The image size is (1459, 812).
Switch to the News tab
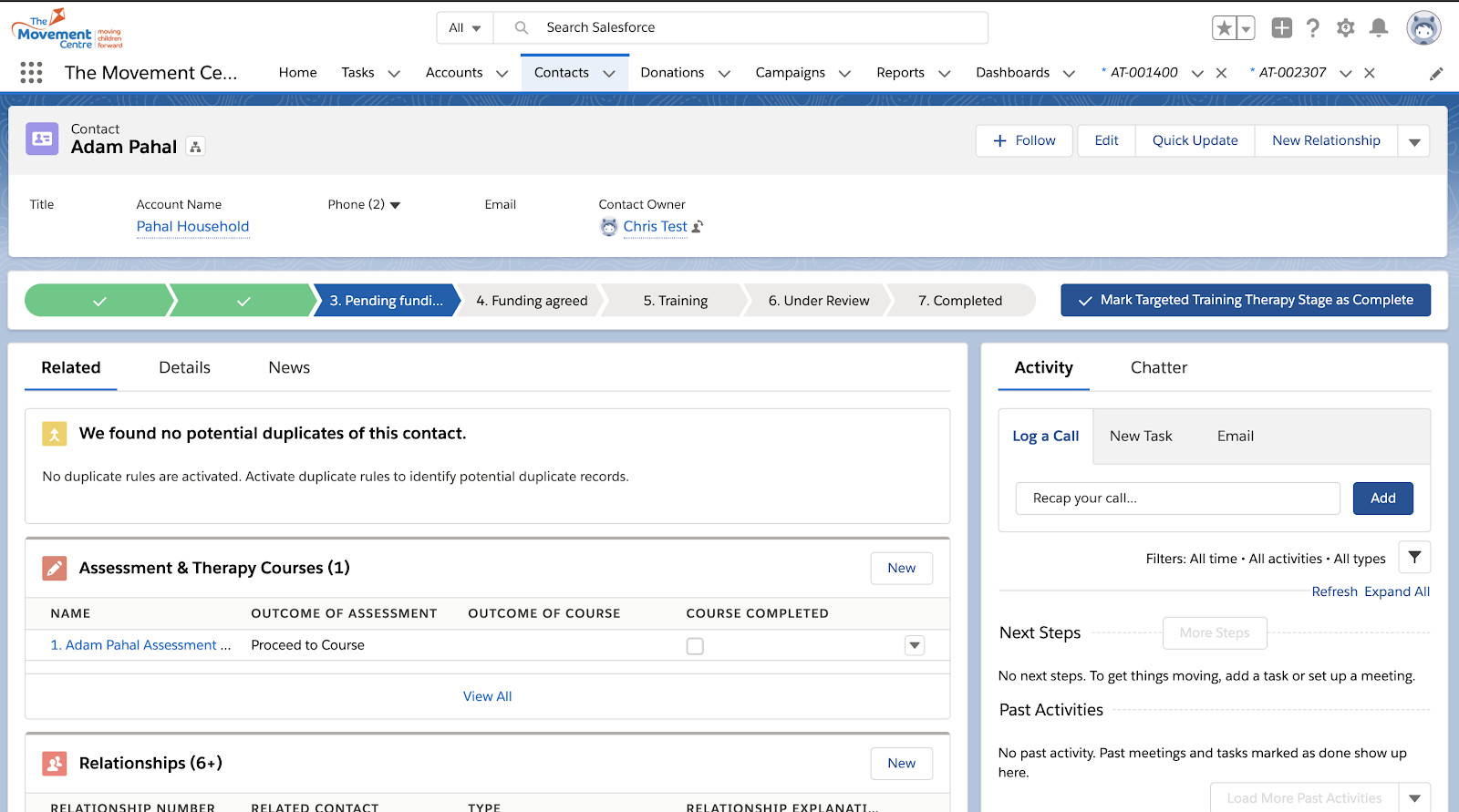click(289, 368)
